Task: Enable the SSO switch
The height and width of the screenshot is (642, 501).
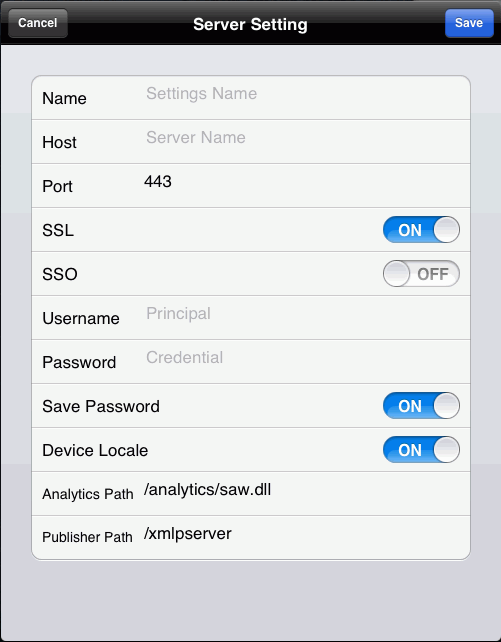Action: tap(421, 274)
